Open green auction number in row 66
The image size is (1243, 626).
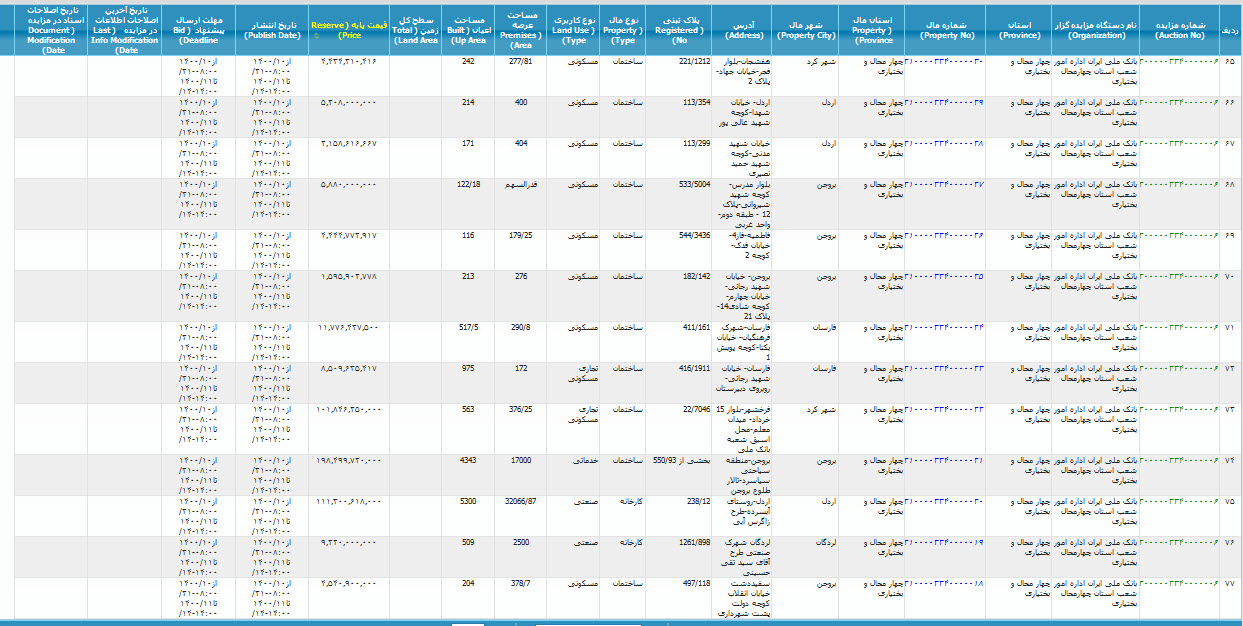point(1178,102)
